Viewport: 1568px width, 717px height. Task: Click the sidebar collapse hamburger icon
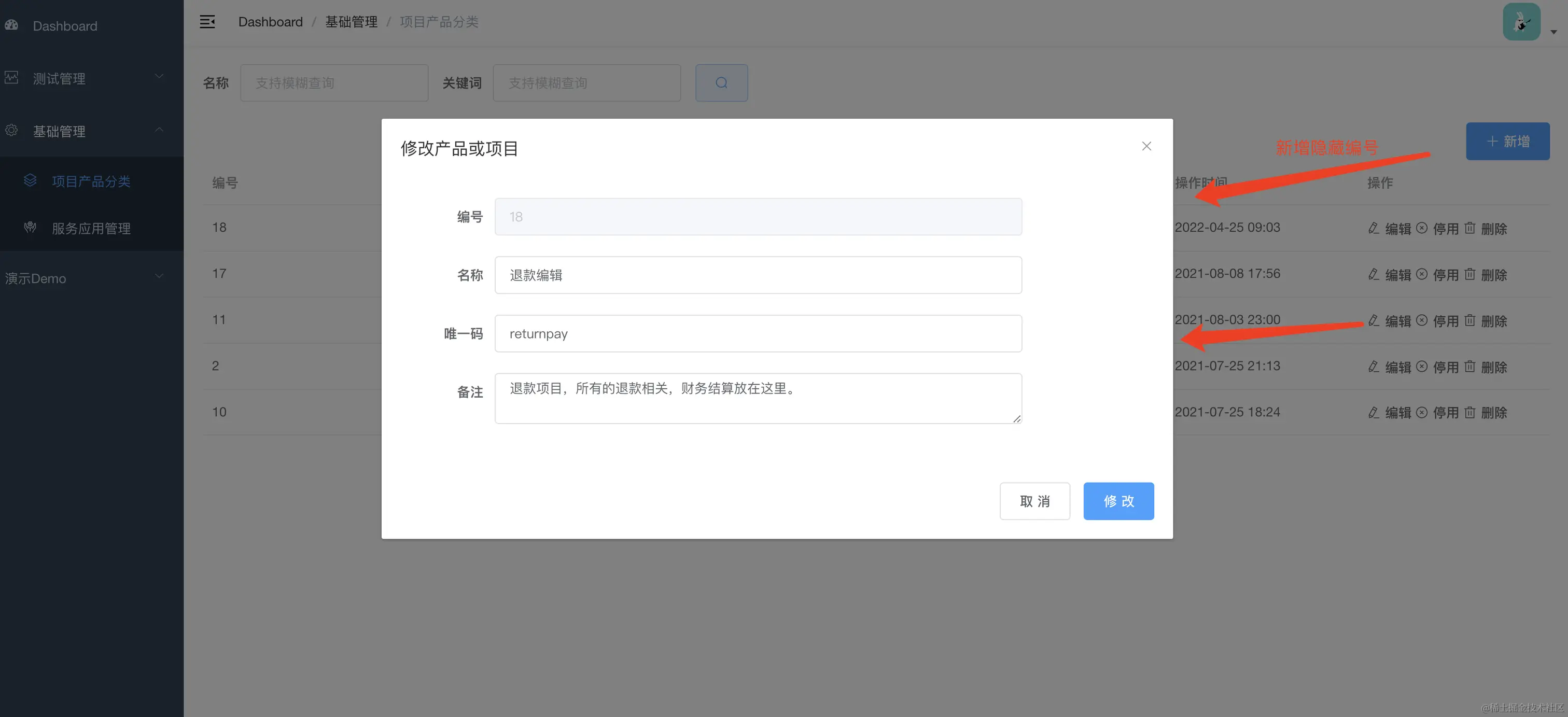(x=207, y=22)
